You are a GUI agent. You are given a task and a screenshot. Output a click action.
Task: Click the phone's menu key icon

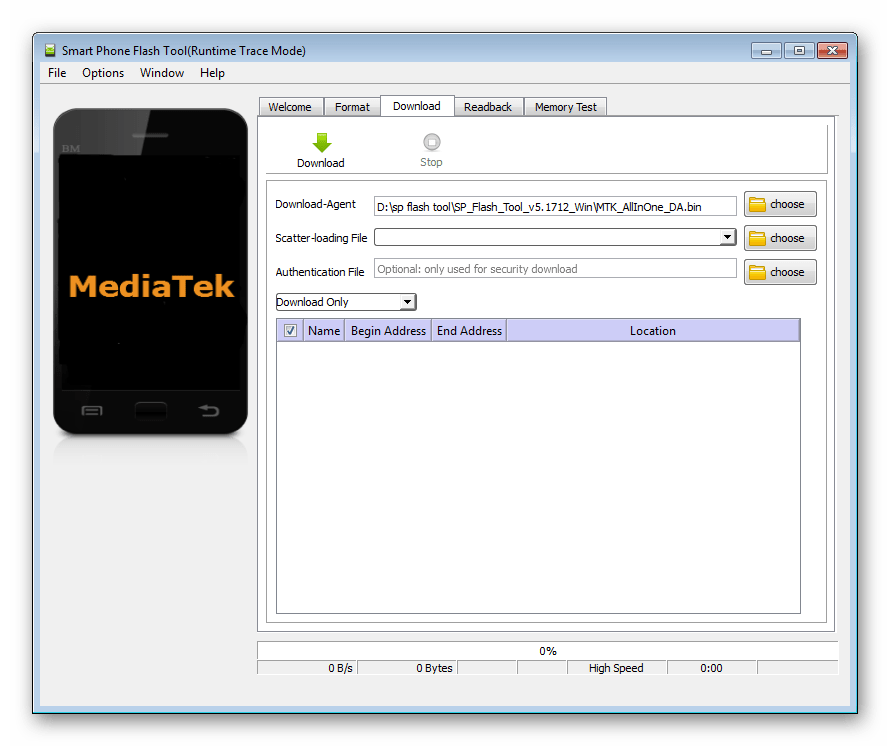92,410
